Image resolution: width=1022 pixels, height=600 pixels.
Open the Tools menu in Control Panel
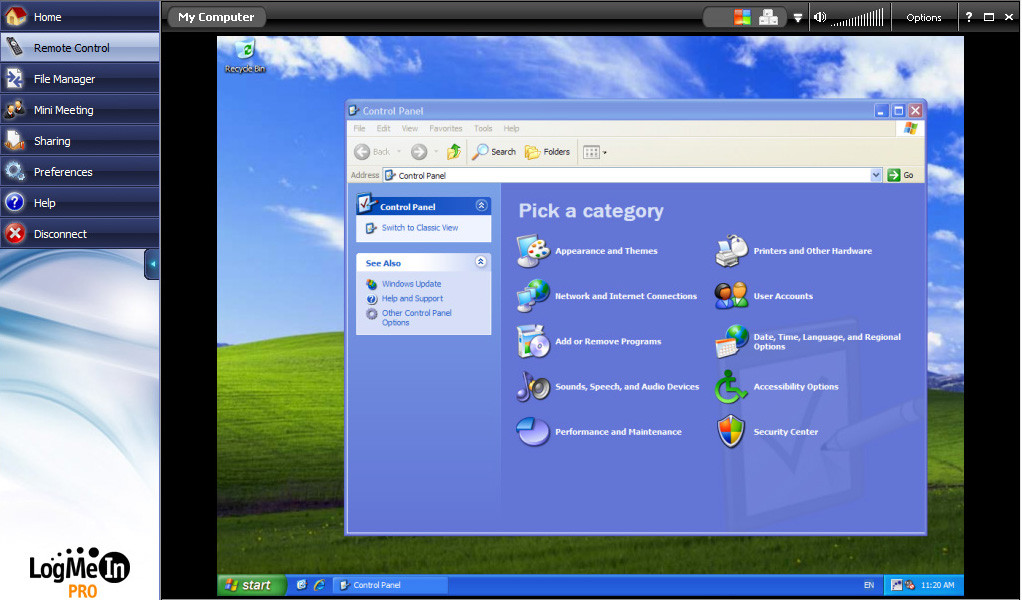point(483,128)
